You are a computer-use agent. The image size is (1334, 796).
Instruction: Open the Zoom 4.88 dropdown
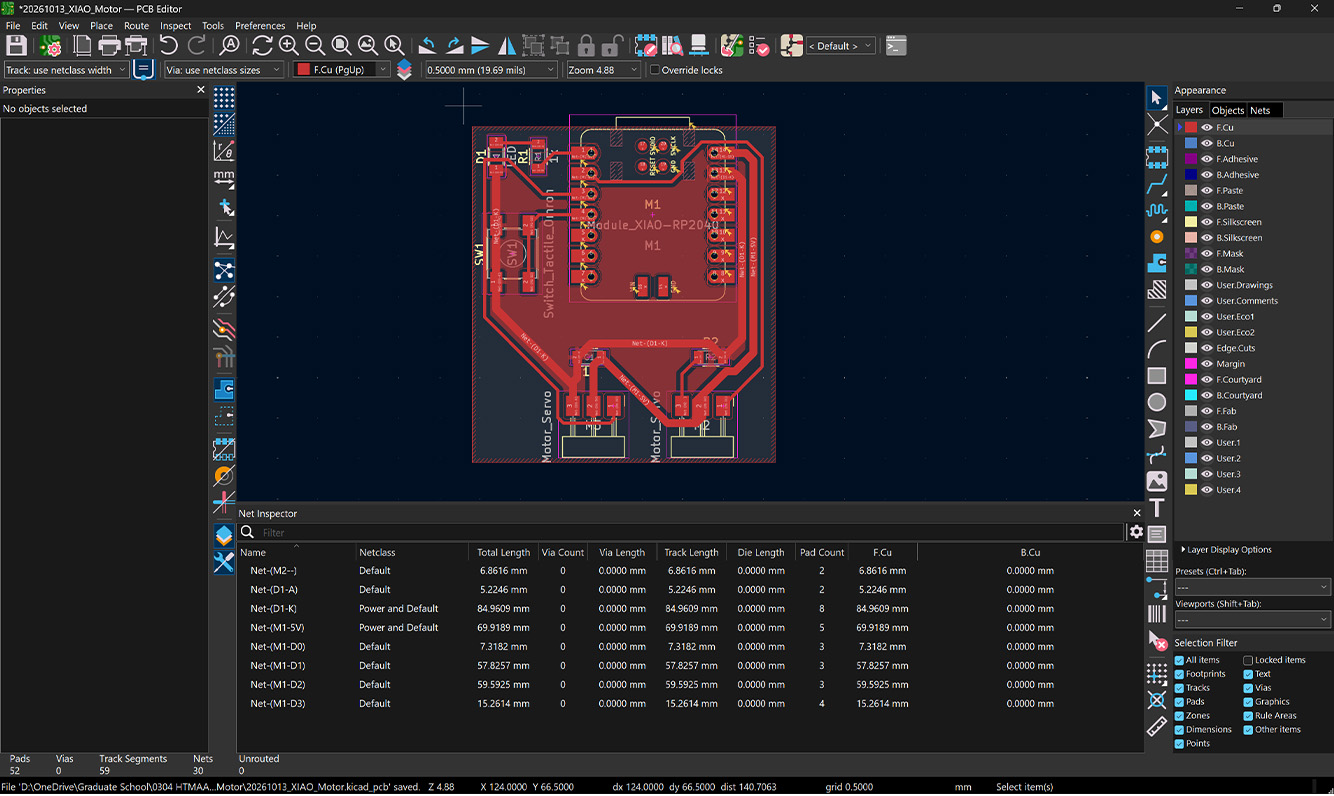coord(603,70)
